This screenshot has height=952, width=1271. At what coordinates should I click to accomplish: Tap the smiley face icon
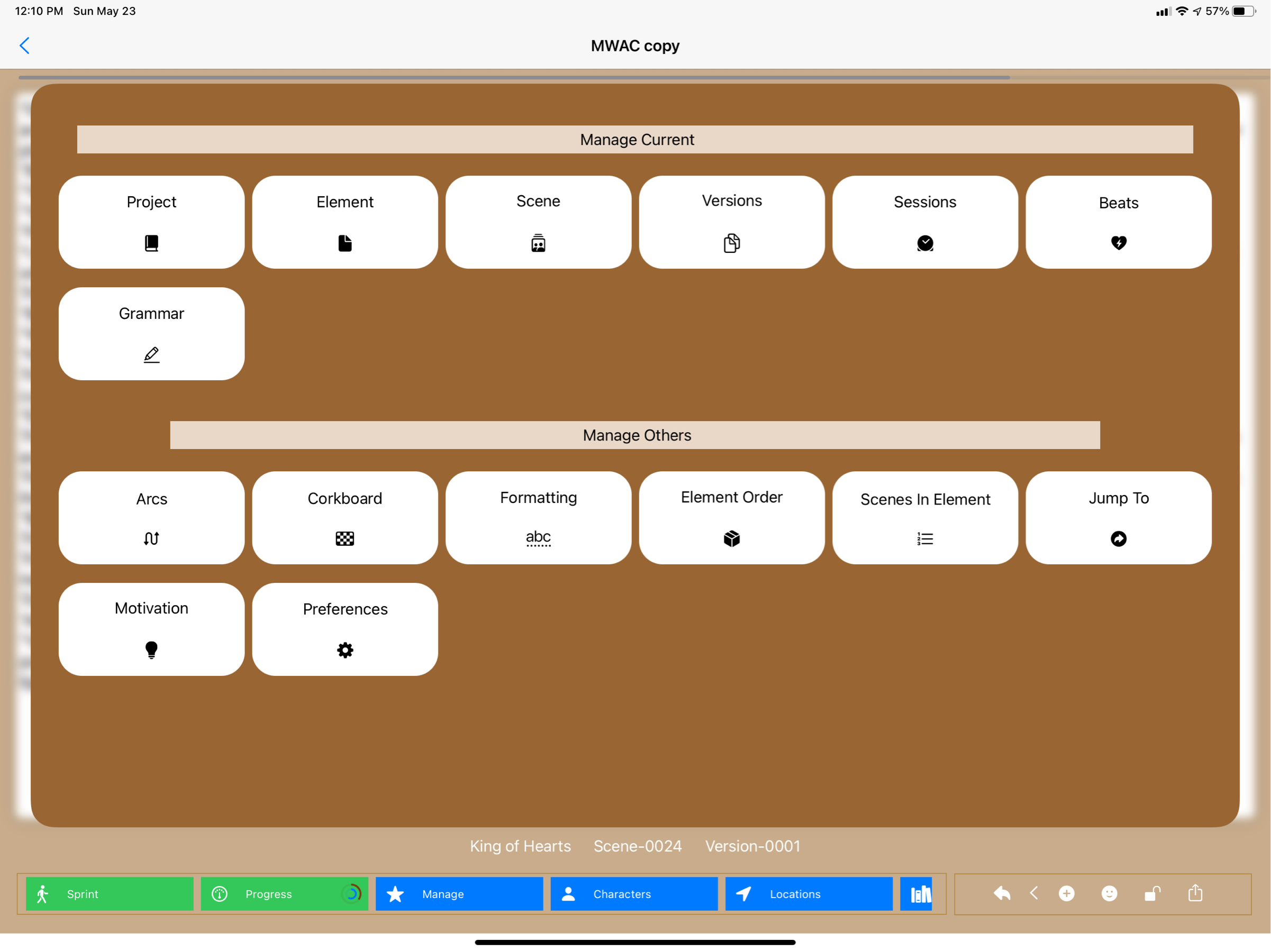[1109, 893]
